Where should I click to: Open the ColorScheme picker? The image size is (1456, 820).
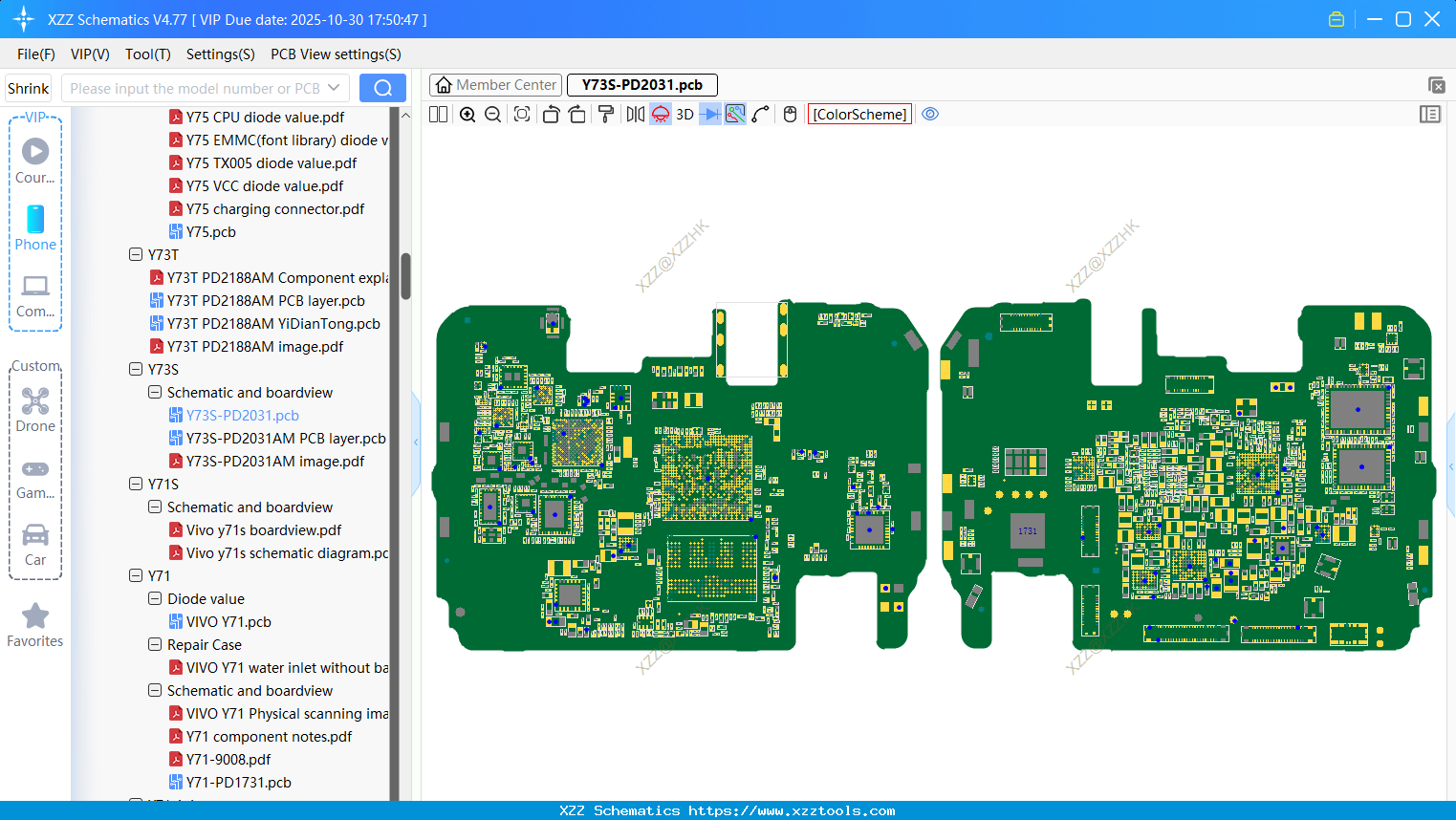point(859,115)
